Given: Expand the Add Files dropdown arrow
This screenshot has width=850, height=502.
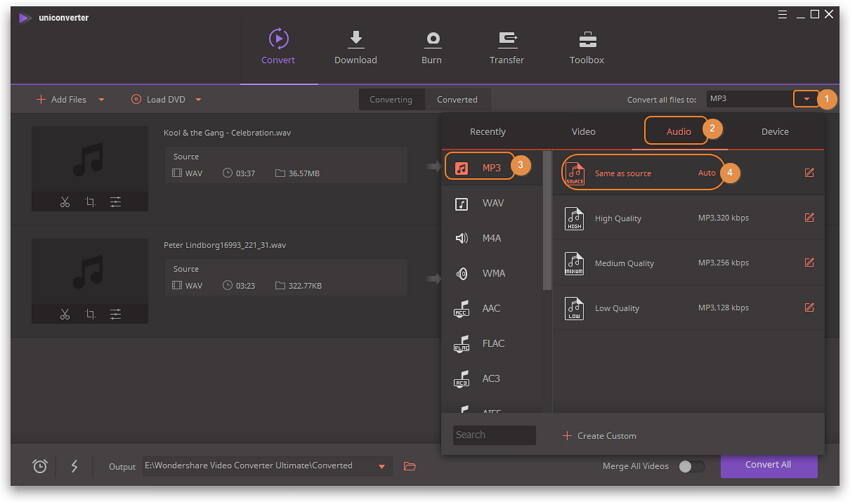Looking at the screenshot, I should [101, 100].
